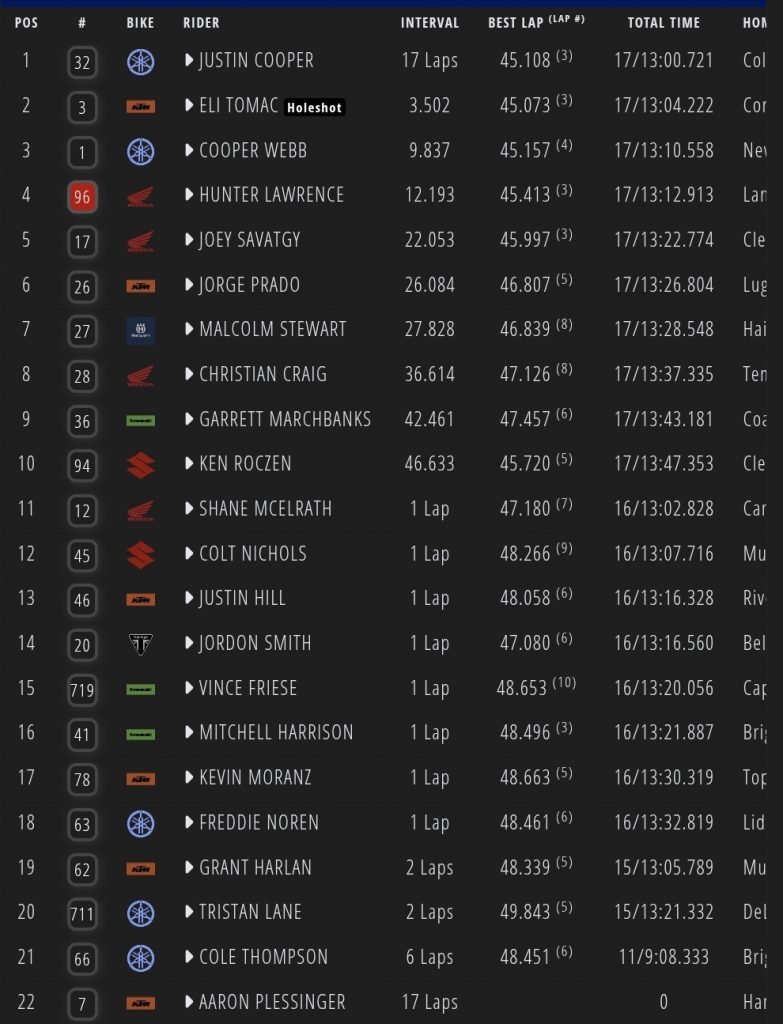Click Yamaha logo beside Justin Cooper

click(141, 62)
